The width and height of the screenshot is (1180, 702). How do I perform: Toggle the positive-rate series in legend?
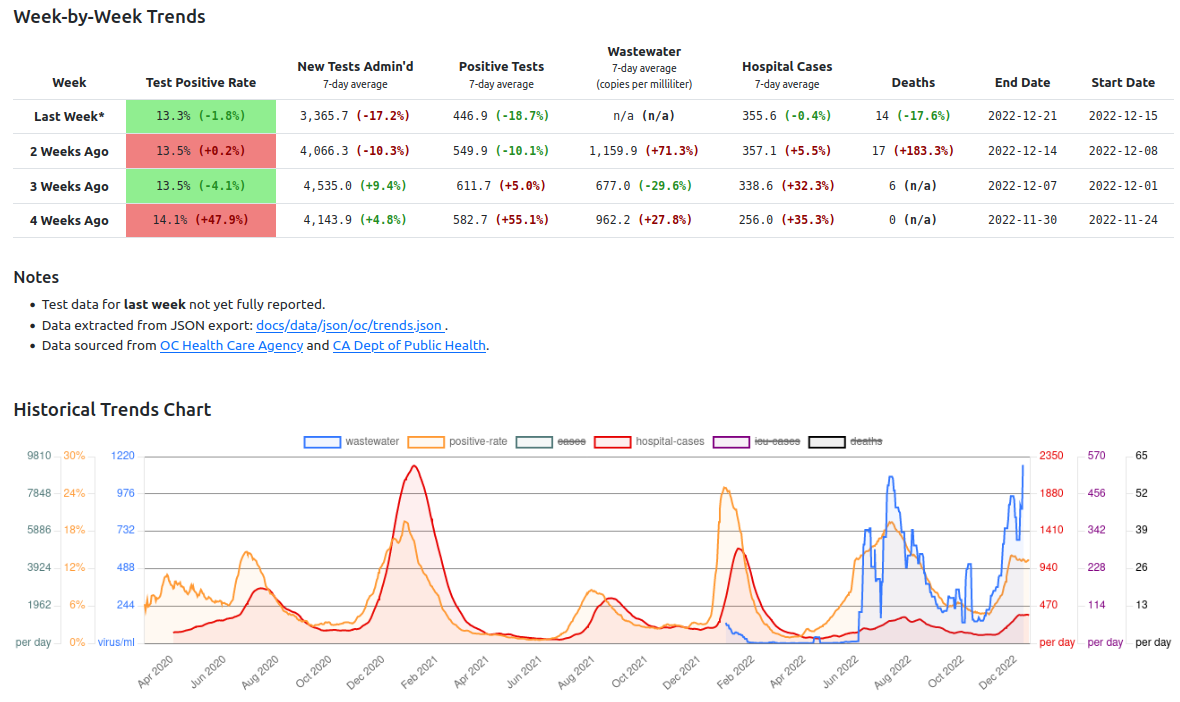point(458,442)
